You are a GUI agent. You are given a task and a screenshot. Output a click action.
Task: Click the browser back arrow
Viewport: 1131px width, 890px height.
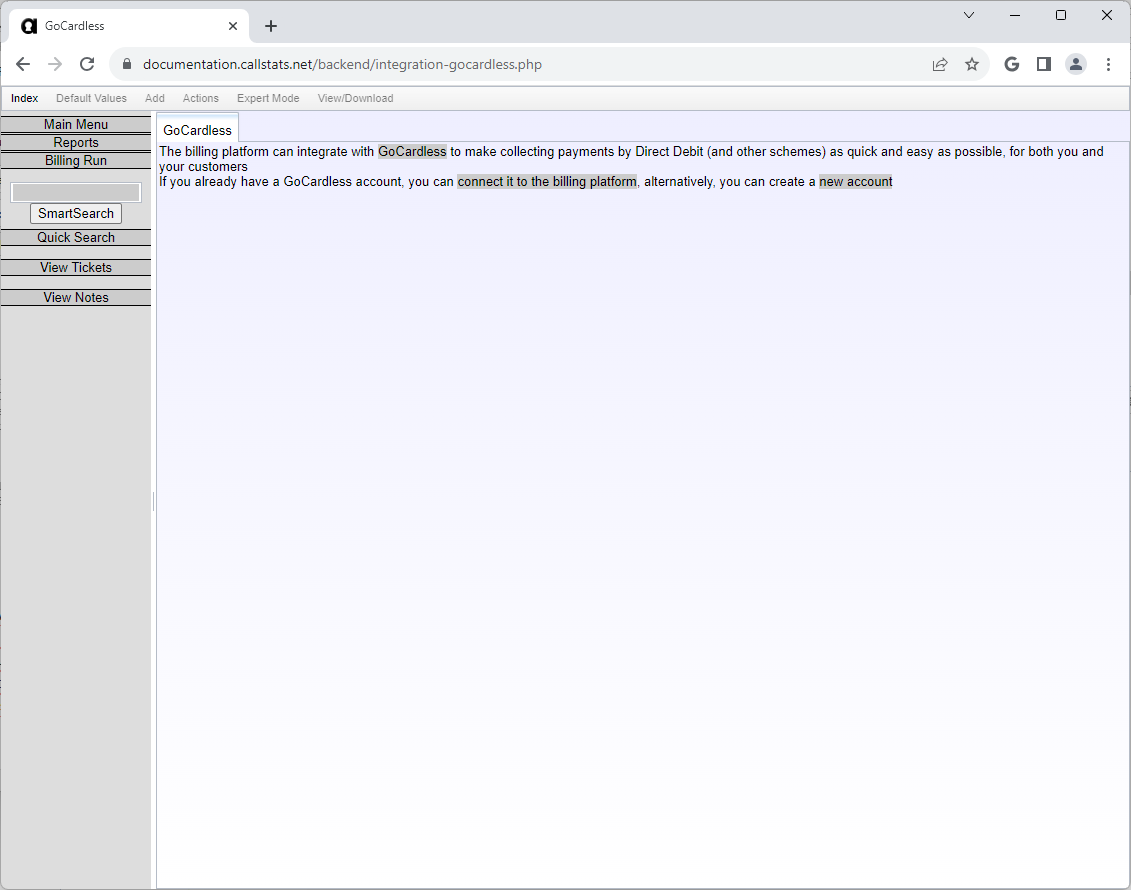click(x=23, y=64)
